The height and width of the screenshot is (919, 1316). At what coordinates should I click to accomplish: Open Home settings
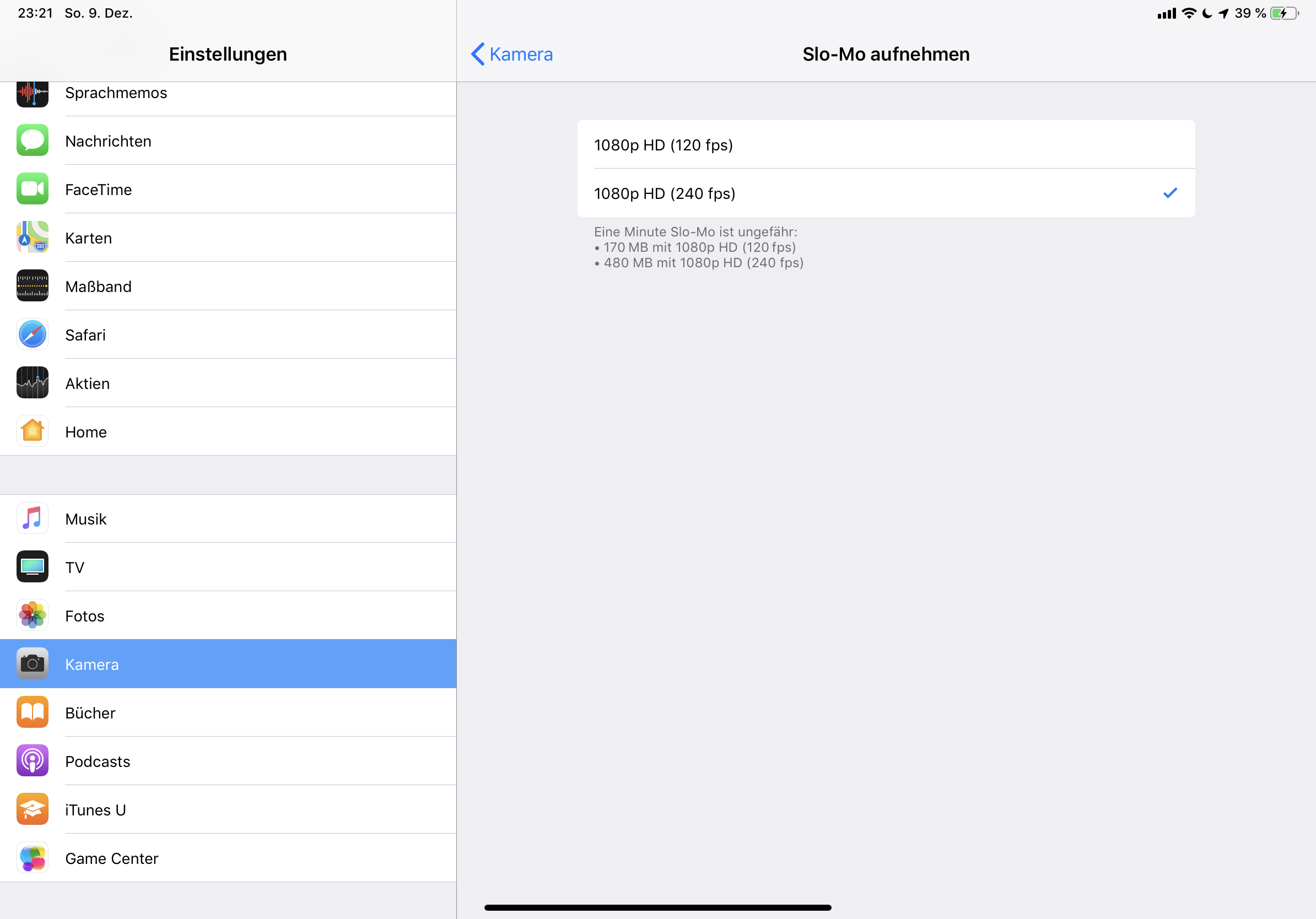coord(228,431)
